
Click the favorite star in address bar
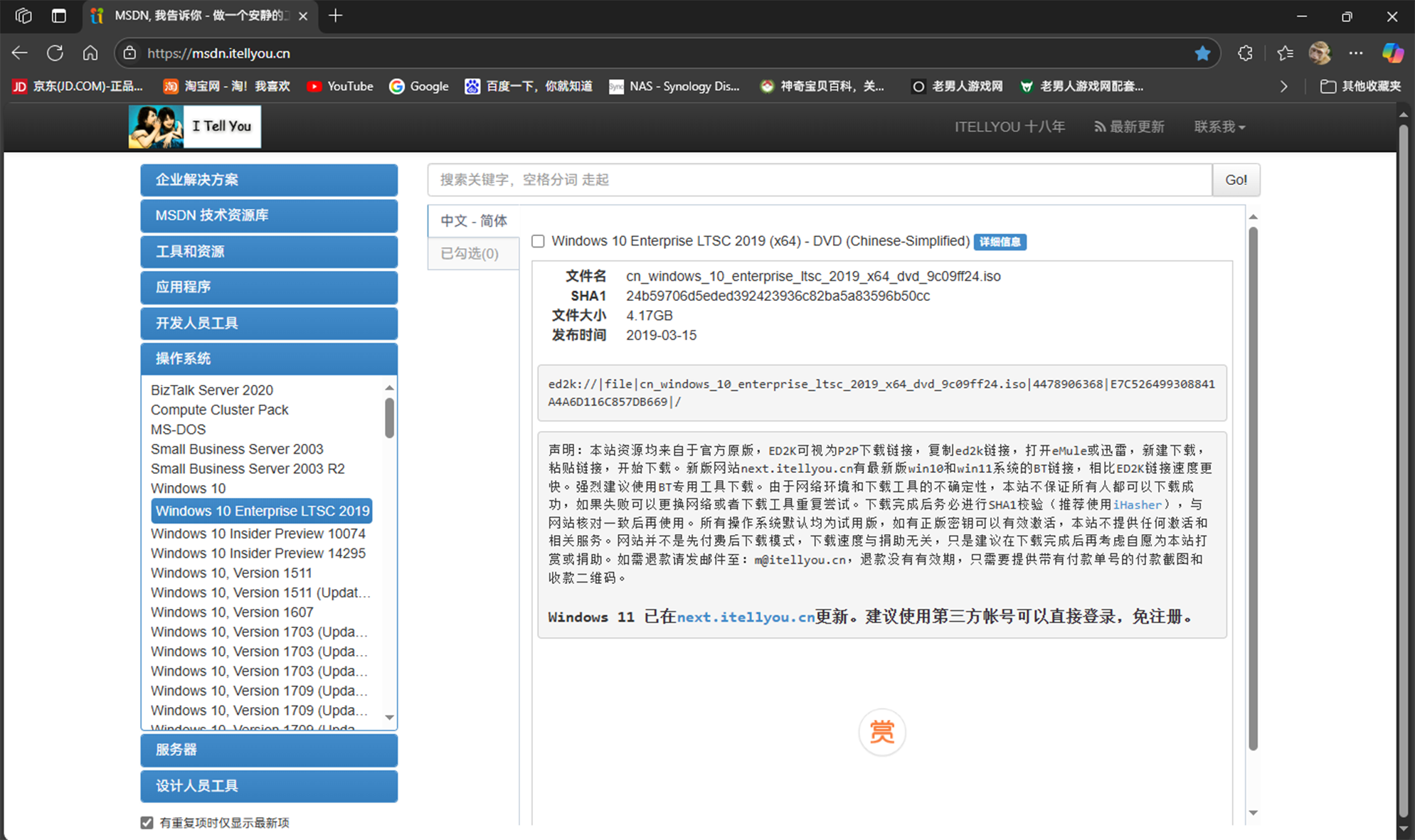[1202, 53]
